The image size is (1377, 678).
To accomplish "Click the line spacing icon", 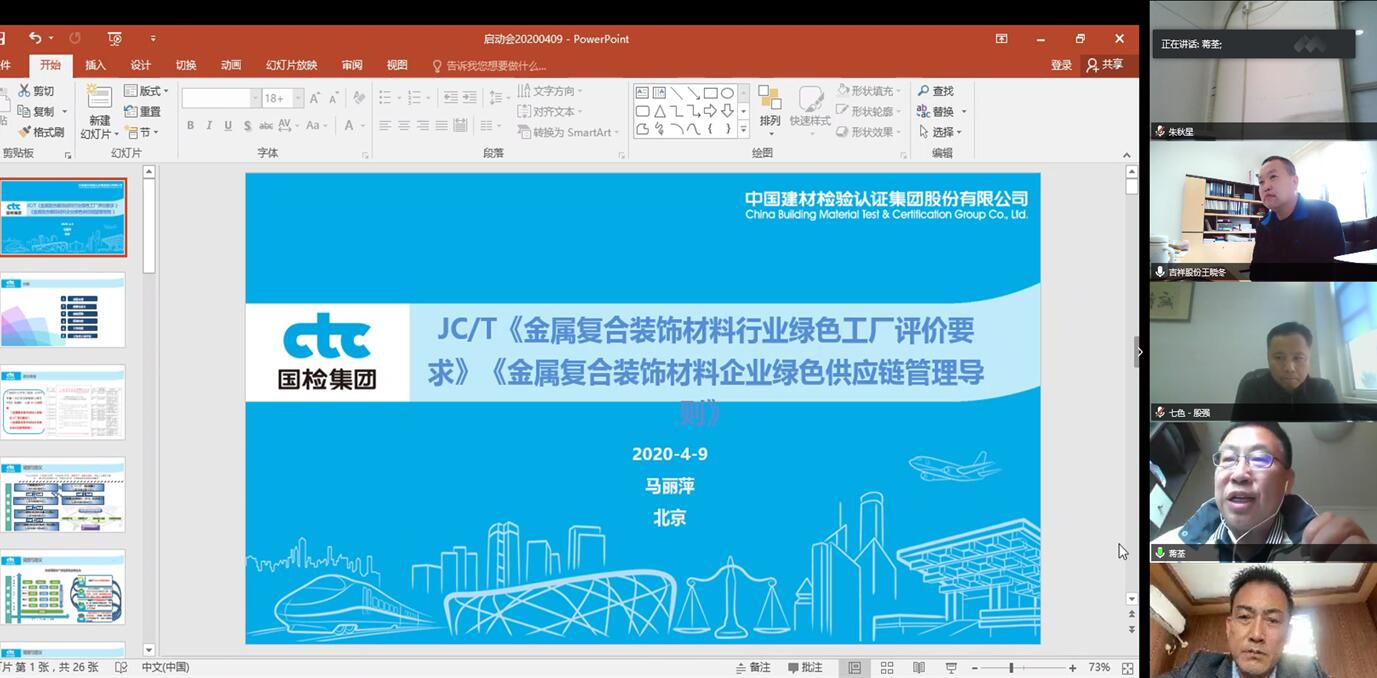I will 497,98.
